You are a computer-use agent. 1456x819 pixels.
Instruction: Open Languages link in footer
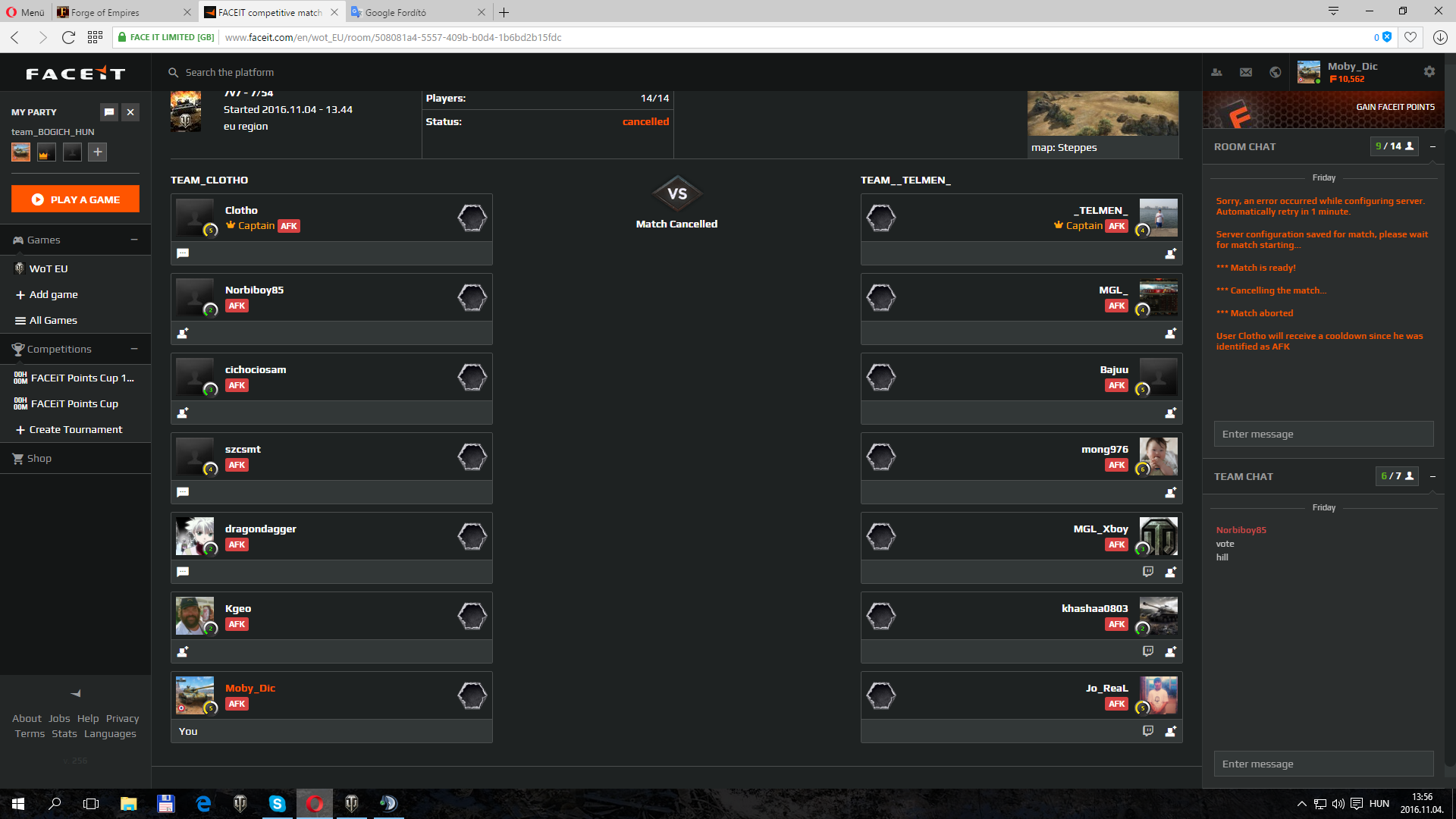tap(110, 733)
